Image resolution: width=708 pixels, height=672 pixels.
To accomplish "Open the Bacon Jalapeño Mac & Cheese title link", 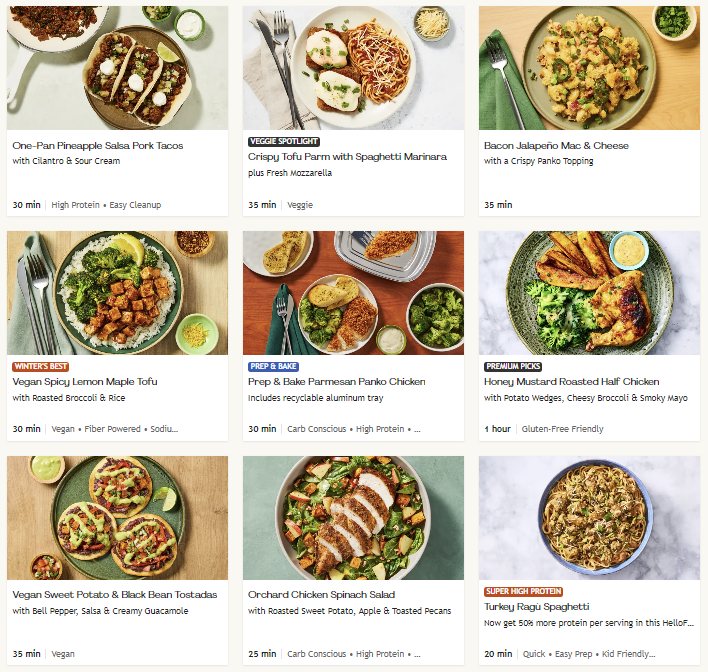I will tap(556, 146).
